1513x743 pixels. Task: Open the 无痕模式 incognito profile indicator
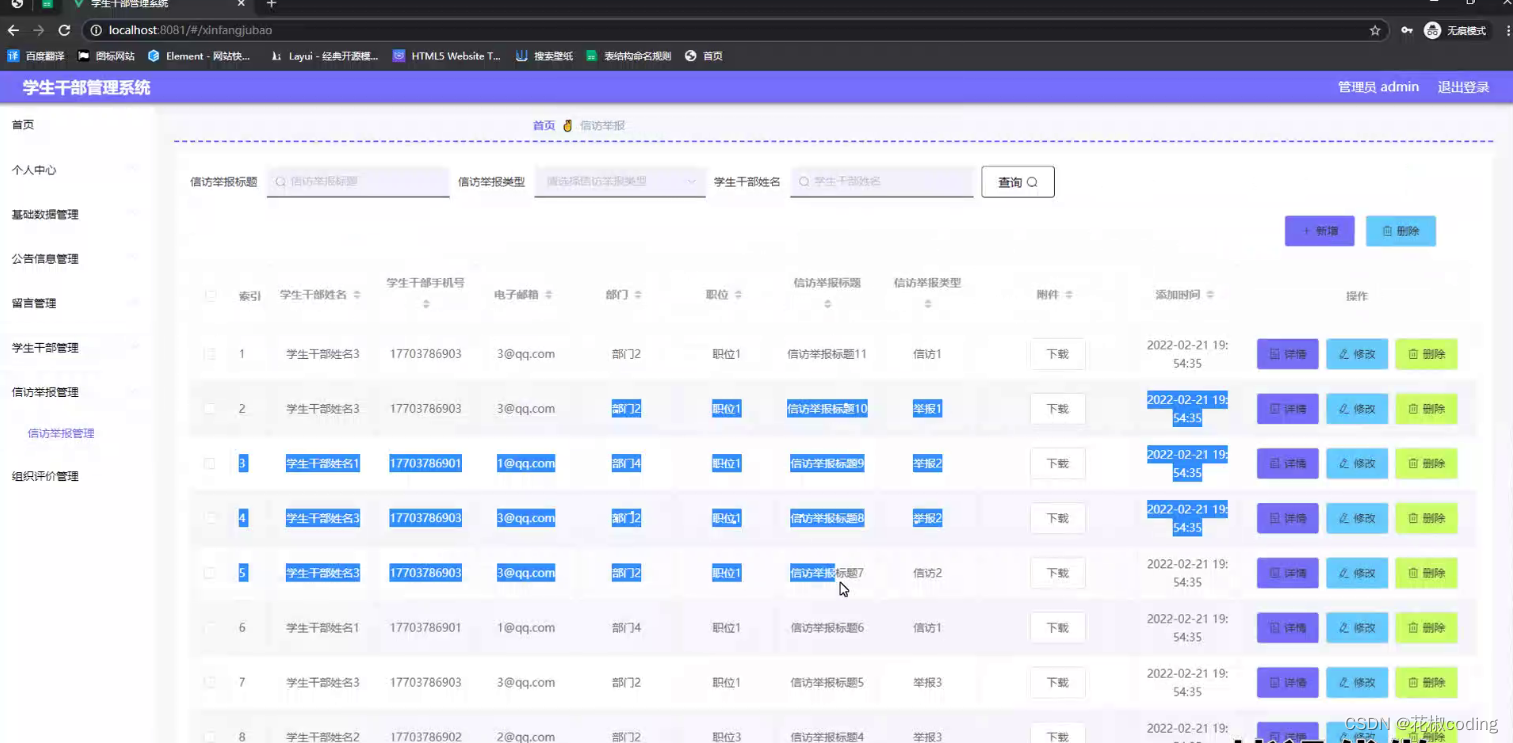(x=1456, y=30)
